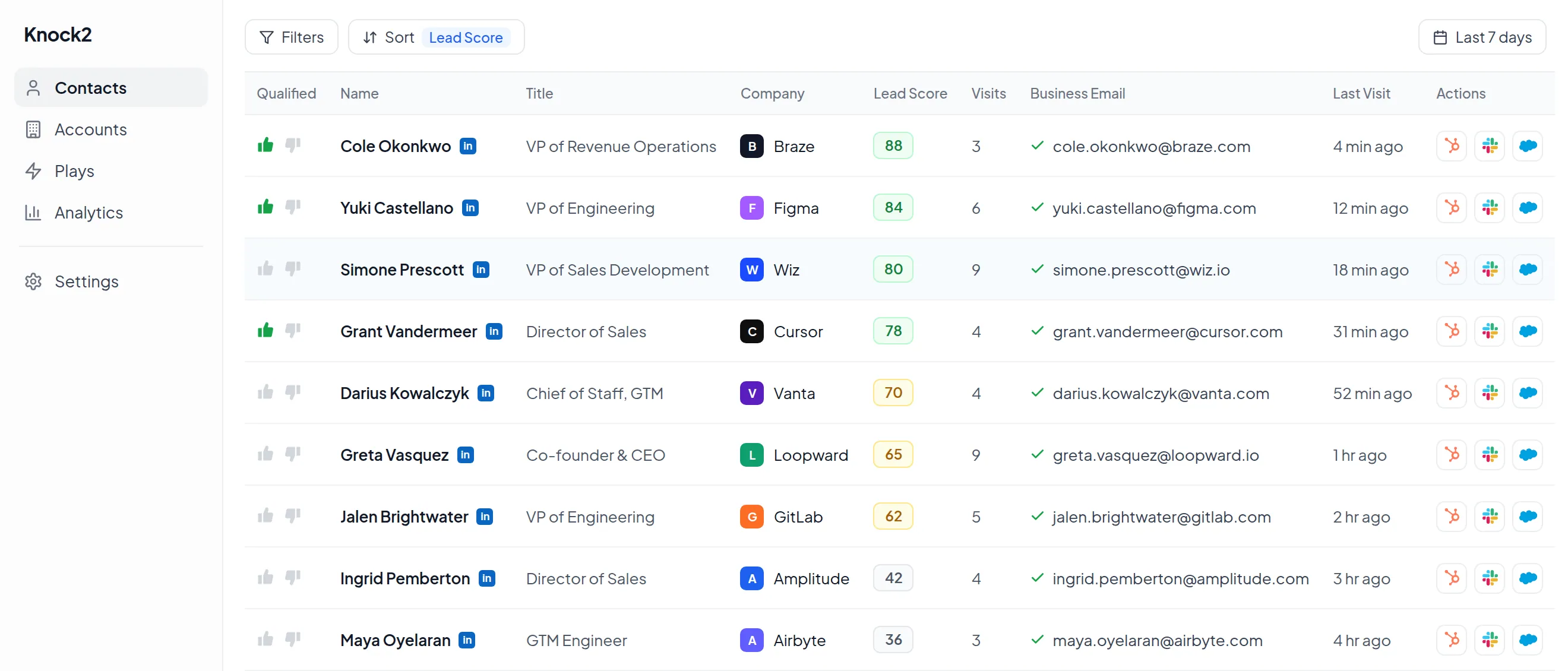This screenshot has height=671, width=1568.
Task: Thumbs up Ingrid Pemberton
Action: [265, 577]
